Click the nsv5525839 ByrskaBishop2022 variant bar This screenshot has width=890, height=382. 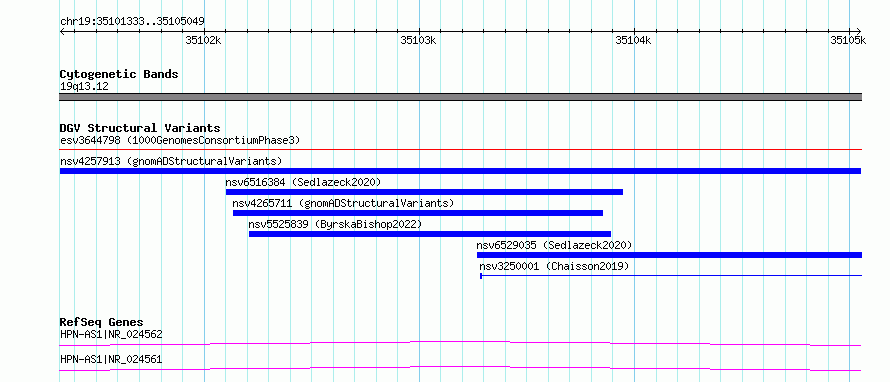(x=430, y=234)
